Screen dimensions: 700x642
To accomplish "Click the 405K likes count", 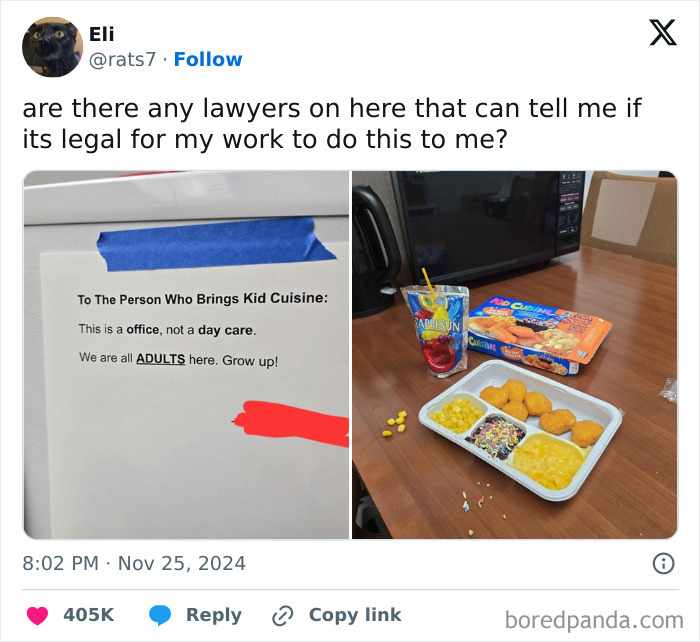I will coord(88,615).
